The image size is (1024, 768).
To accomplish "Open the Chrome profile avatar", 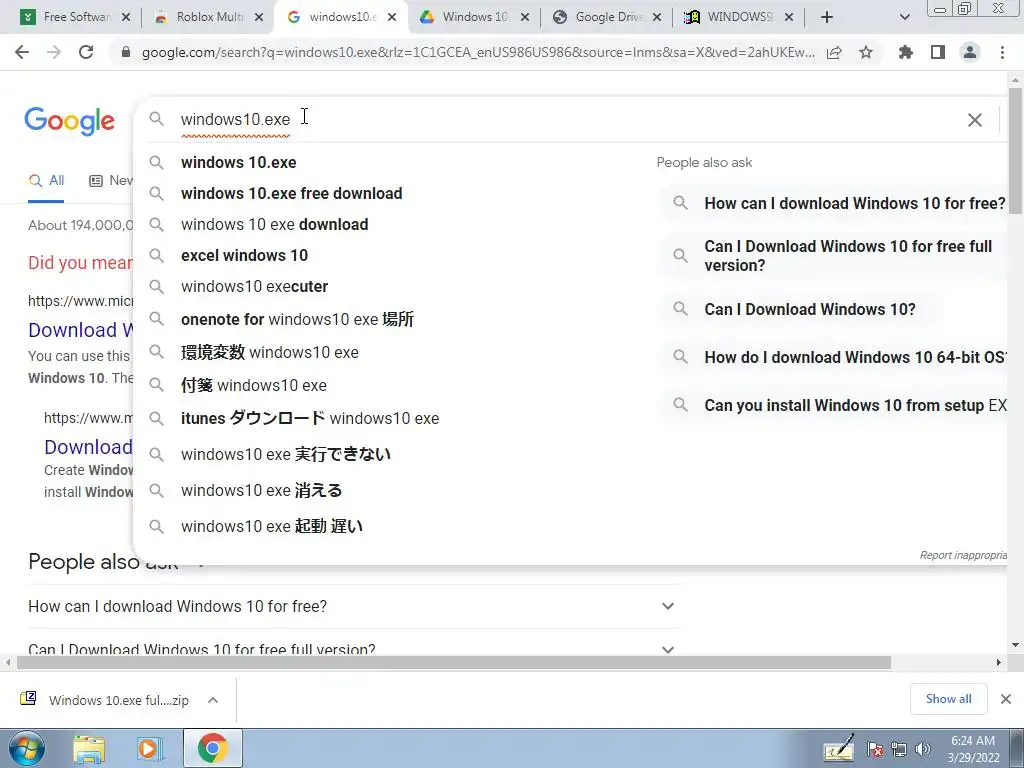I will pyautogui.click(x=970, y=52).
